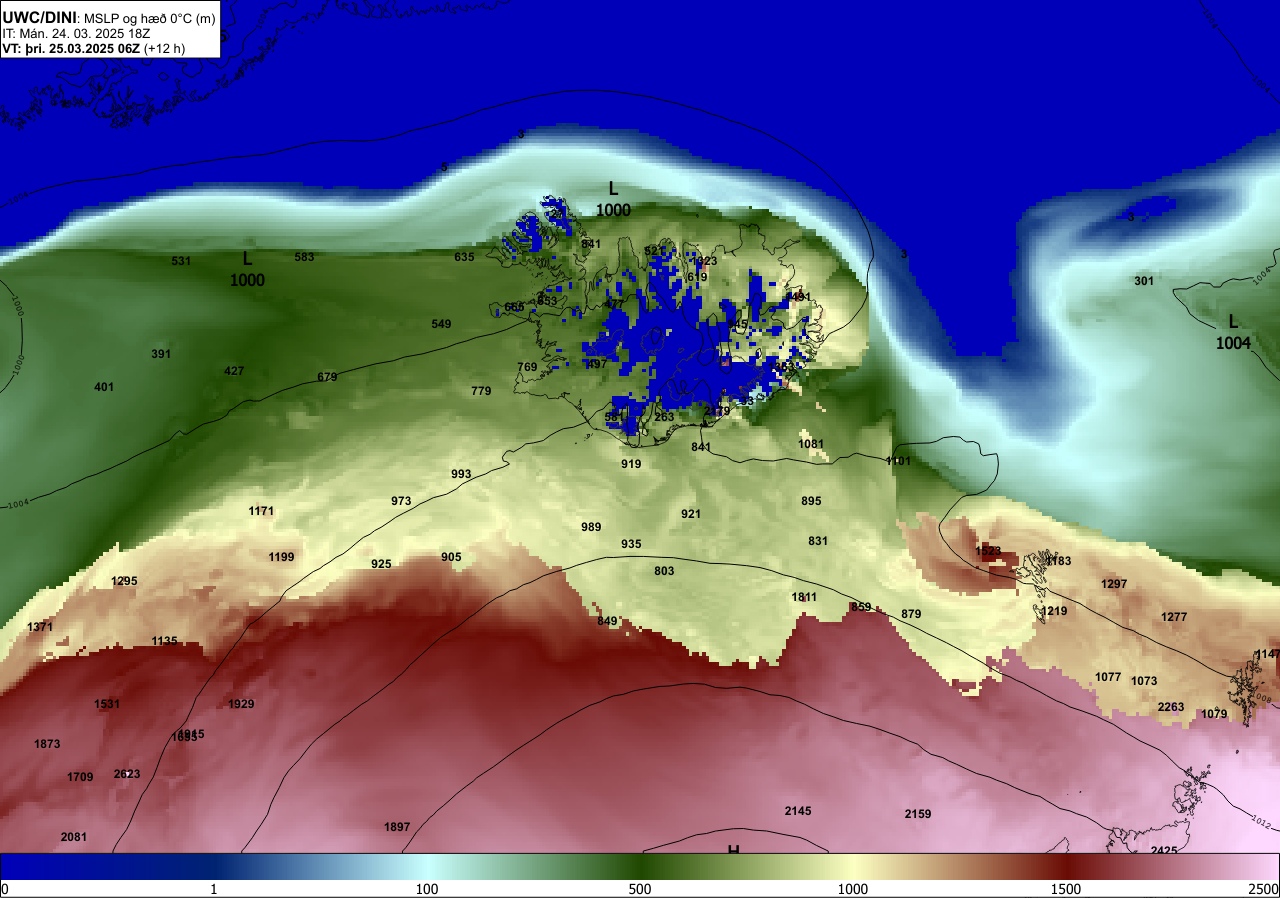Click the 2081 height value
Viewport: 1280px width, 898px height.
[74, 837]
